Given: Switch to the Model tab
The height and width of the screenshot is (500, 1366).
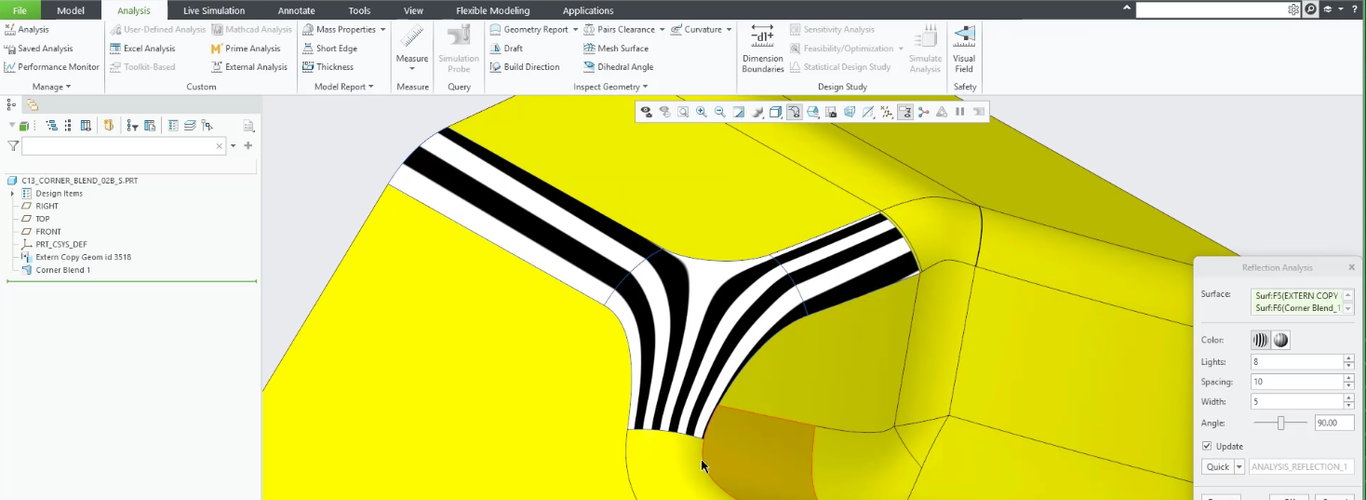Looking at the screenshot, I should tap(71, 10).
